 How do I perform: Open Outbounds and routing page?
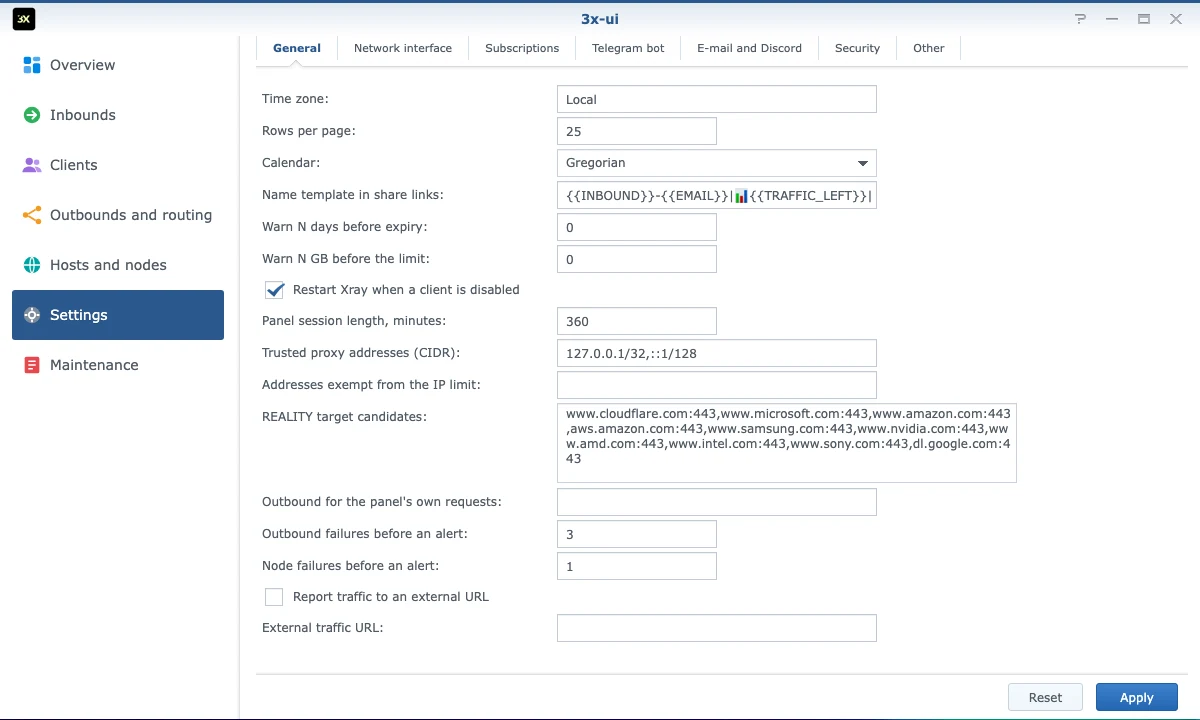click(x=118, y=215)
